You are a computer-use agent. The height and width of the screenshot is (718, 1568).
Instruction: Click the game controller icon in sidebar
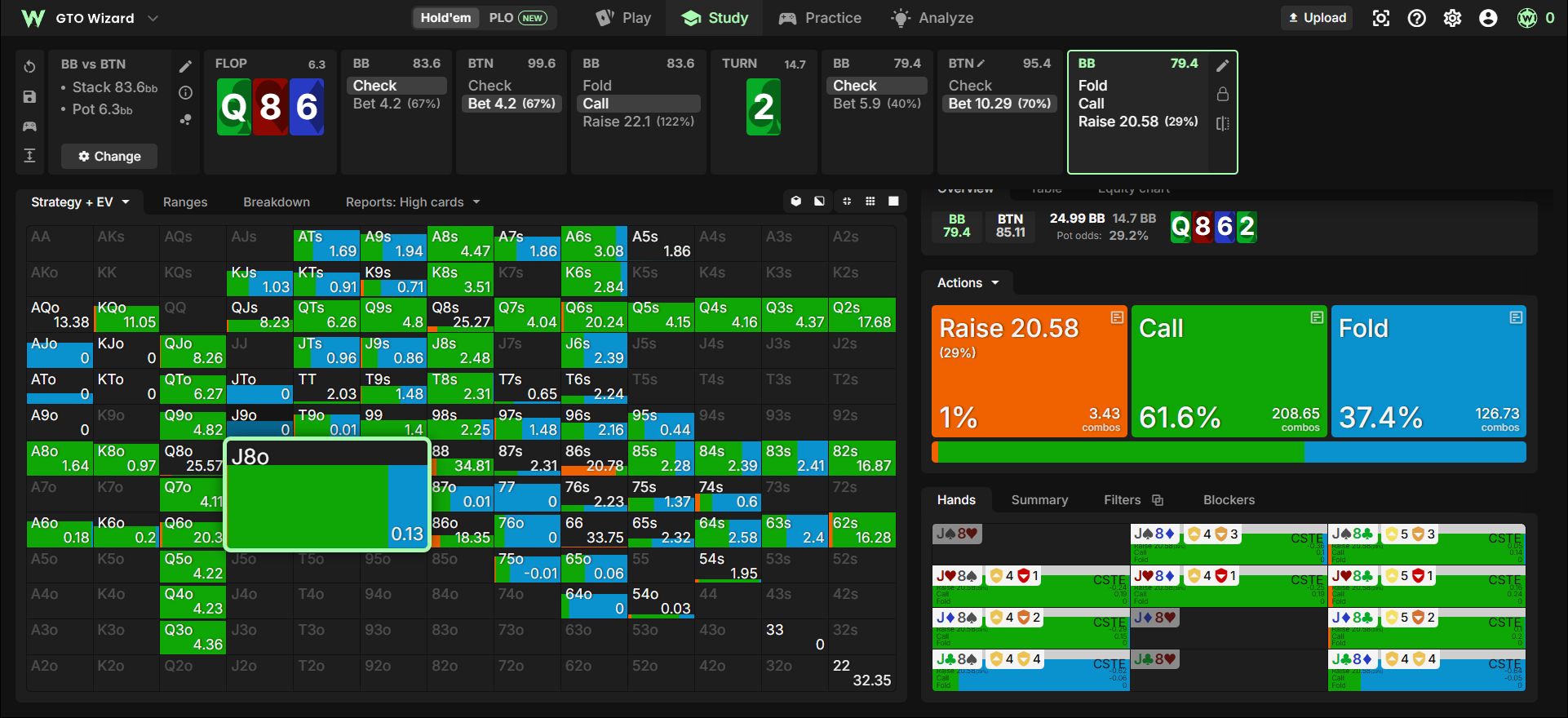point(29,126)
